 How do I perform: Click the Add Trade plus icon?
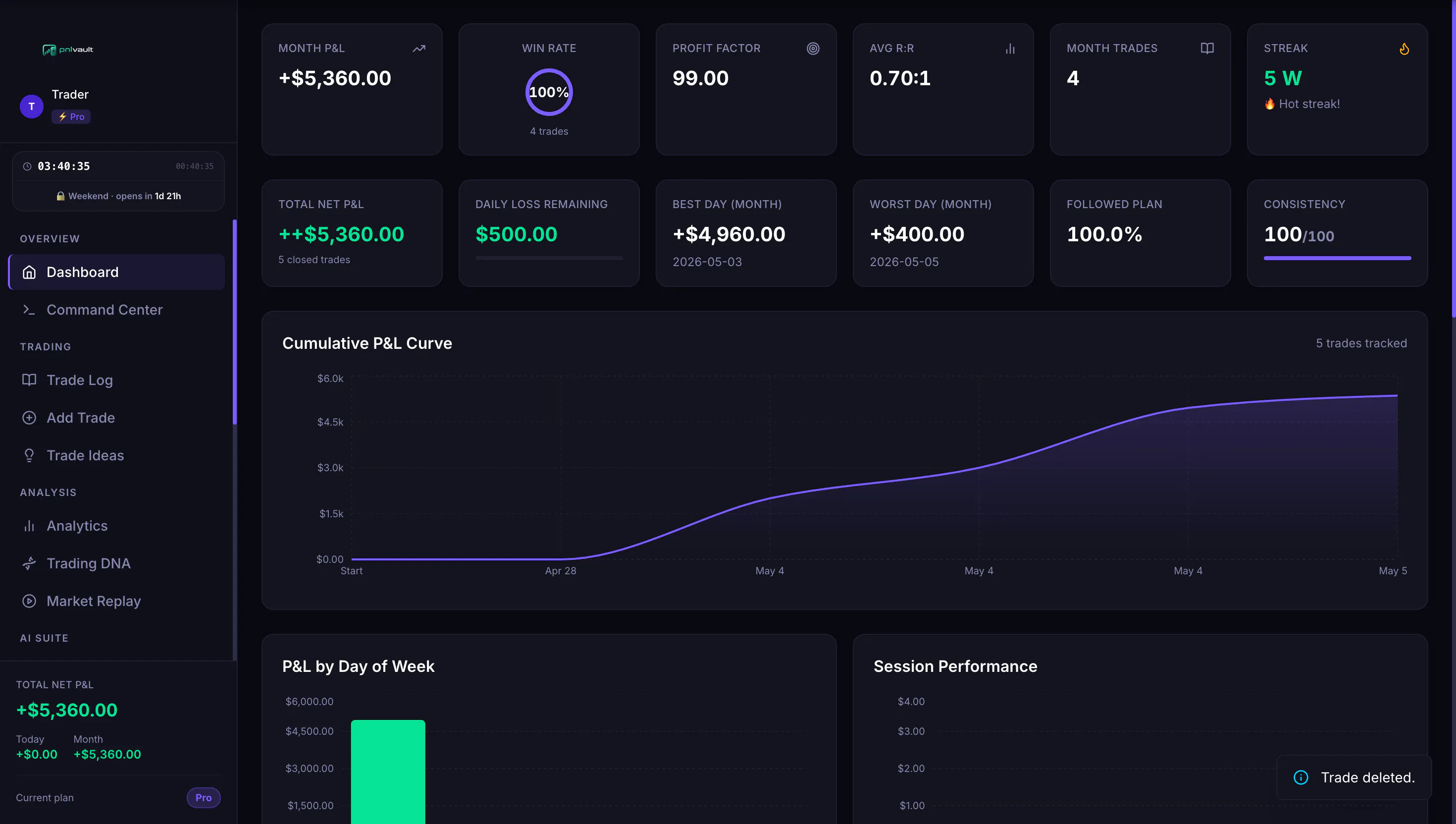pyautogui.click(x=29, y=418)
